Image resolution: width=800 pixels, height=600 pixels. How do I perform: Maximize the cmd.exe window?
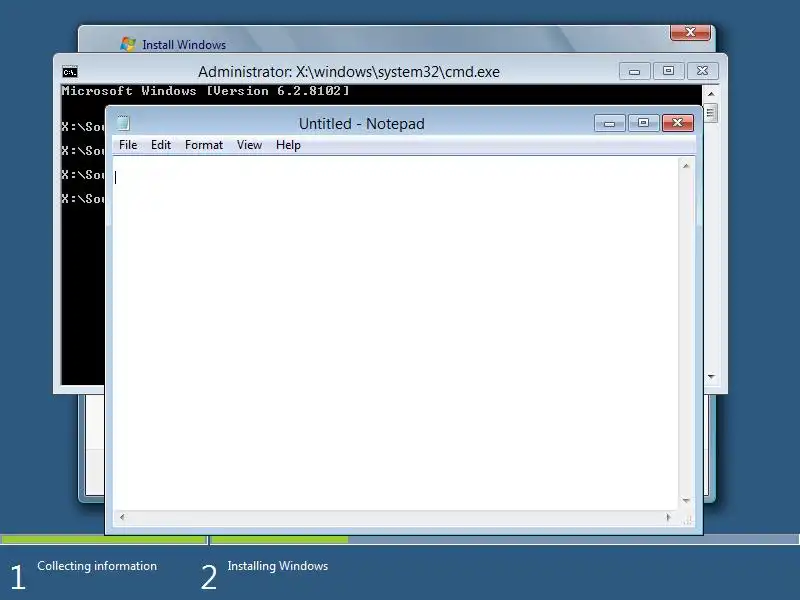[668, 71]
